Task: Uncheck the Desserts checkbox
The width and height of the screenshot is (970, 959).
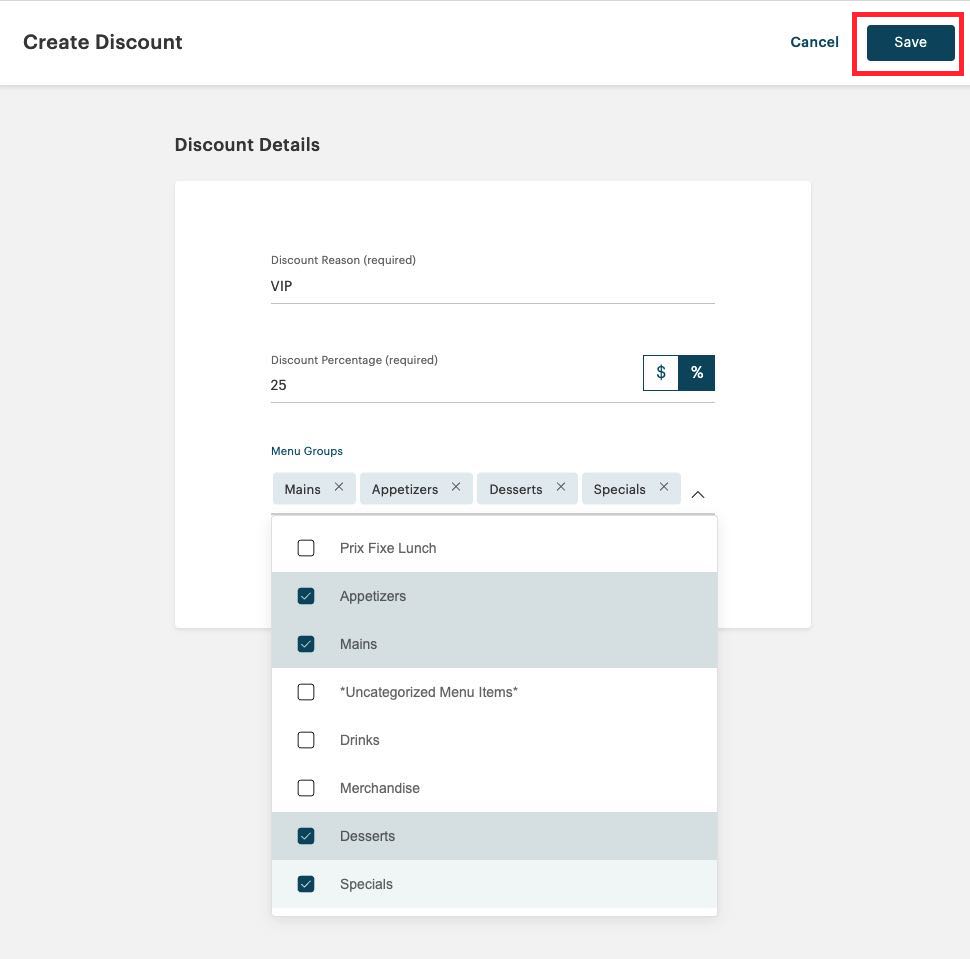Action: point(306,836)
